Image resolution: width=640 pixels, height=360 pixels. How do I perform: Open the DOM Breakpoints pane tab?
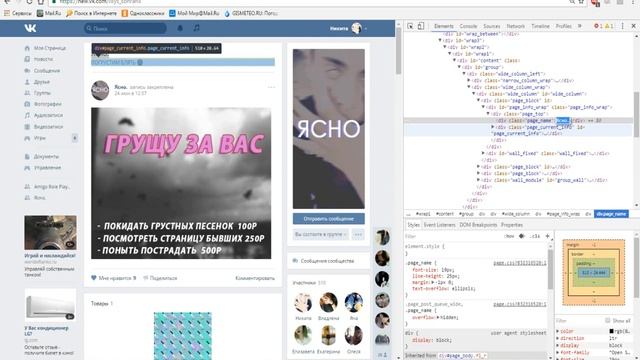point(478,225)
